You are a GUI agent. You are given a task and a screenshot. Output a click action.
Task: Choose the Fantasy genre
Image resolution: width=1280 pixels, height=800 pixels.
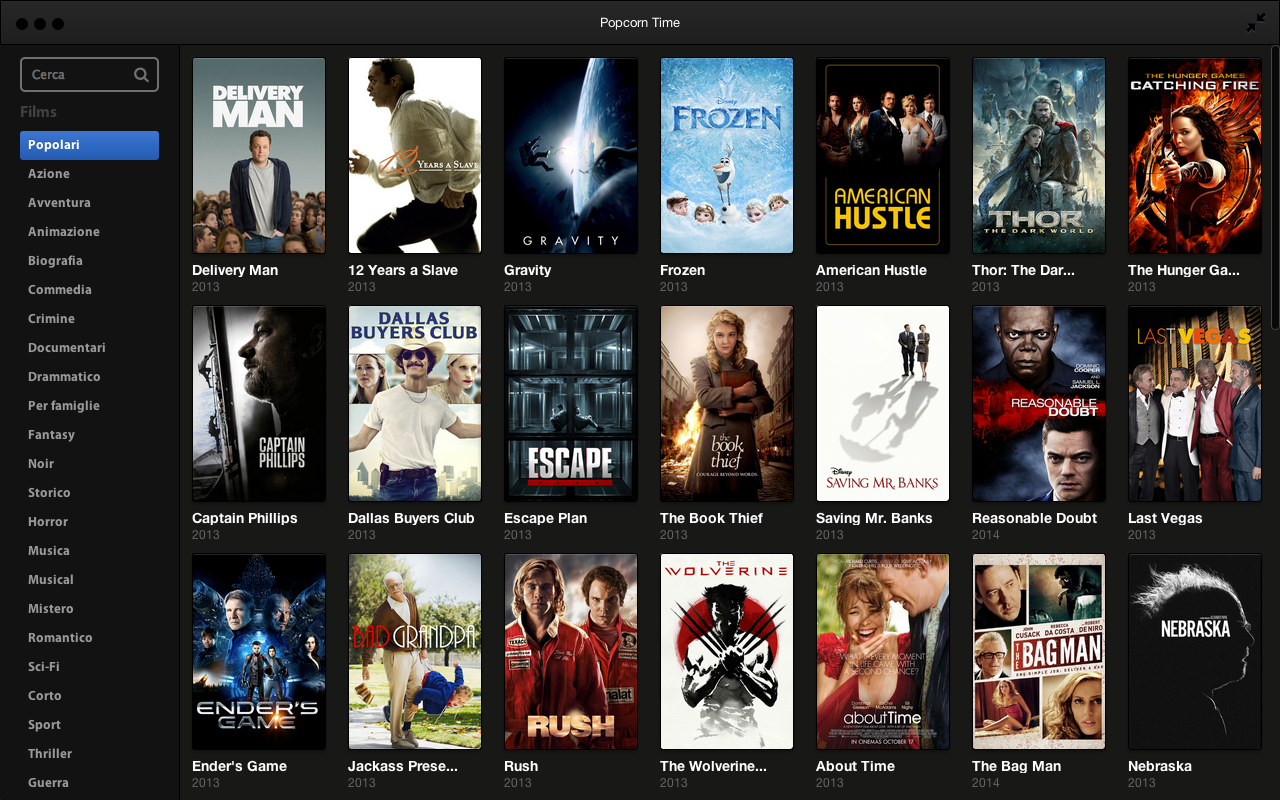pos(51,435)
